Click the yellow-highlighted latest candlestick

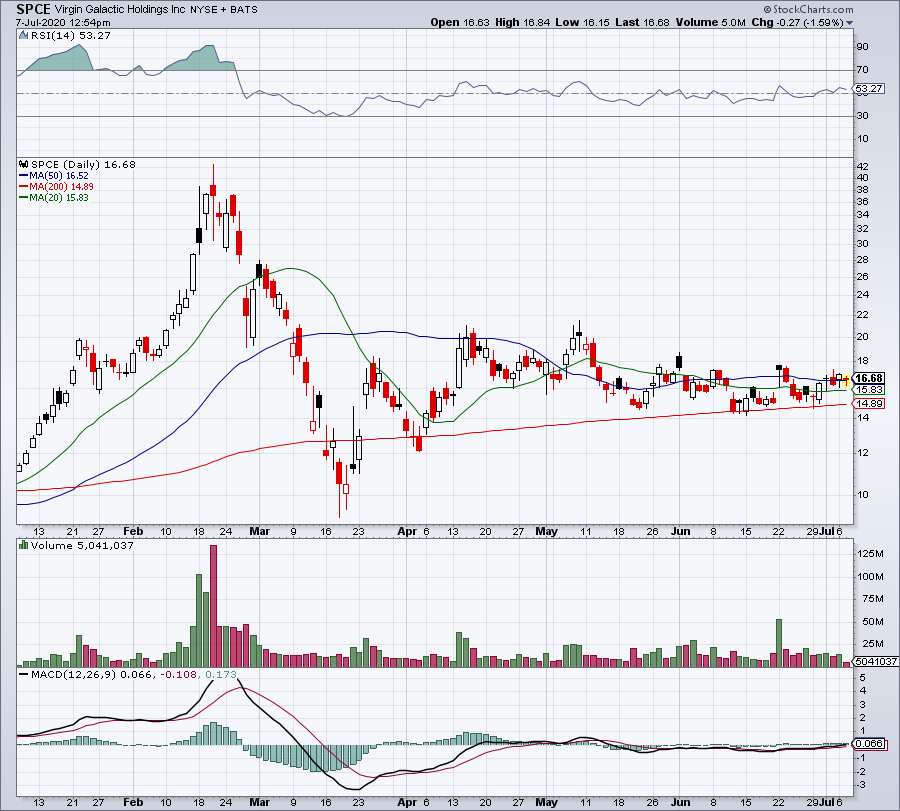pyautogui.click(x=846, y=379)
